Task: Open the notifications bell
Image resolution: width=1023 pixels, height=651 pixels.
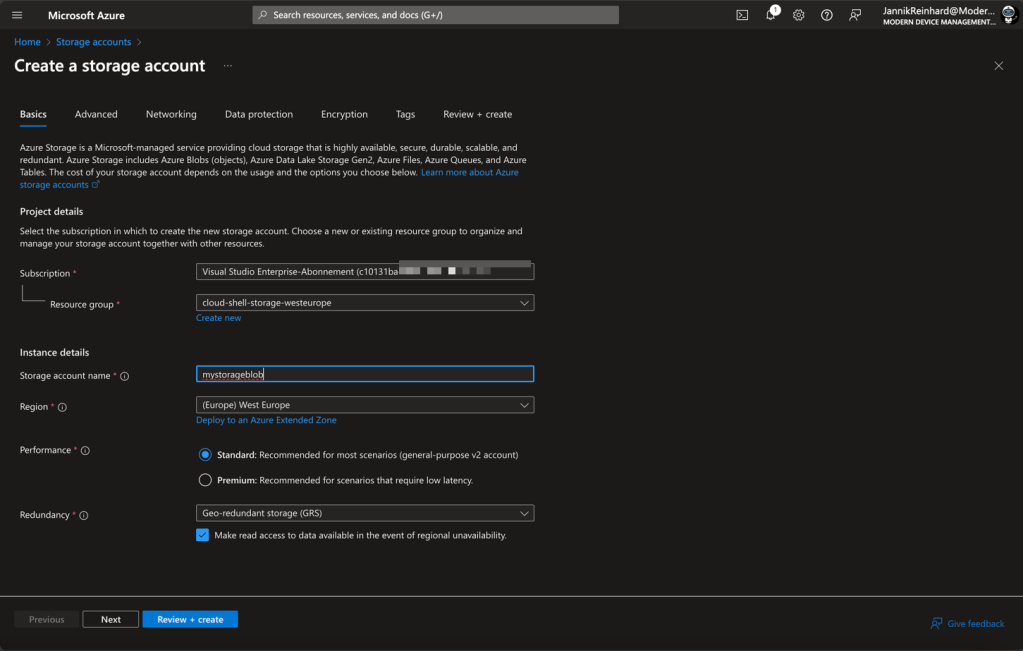Action: [770, 15]
